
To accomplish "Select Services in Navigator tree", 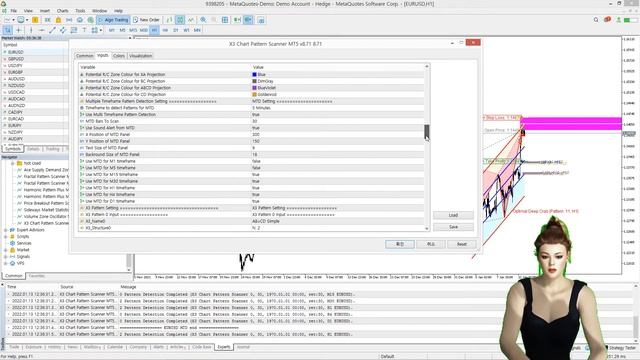I will [x=24, y=243].
